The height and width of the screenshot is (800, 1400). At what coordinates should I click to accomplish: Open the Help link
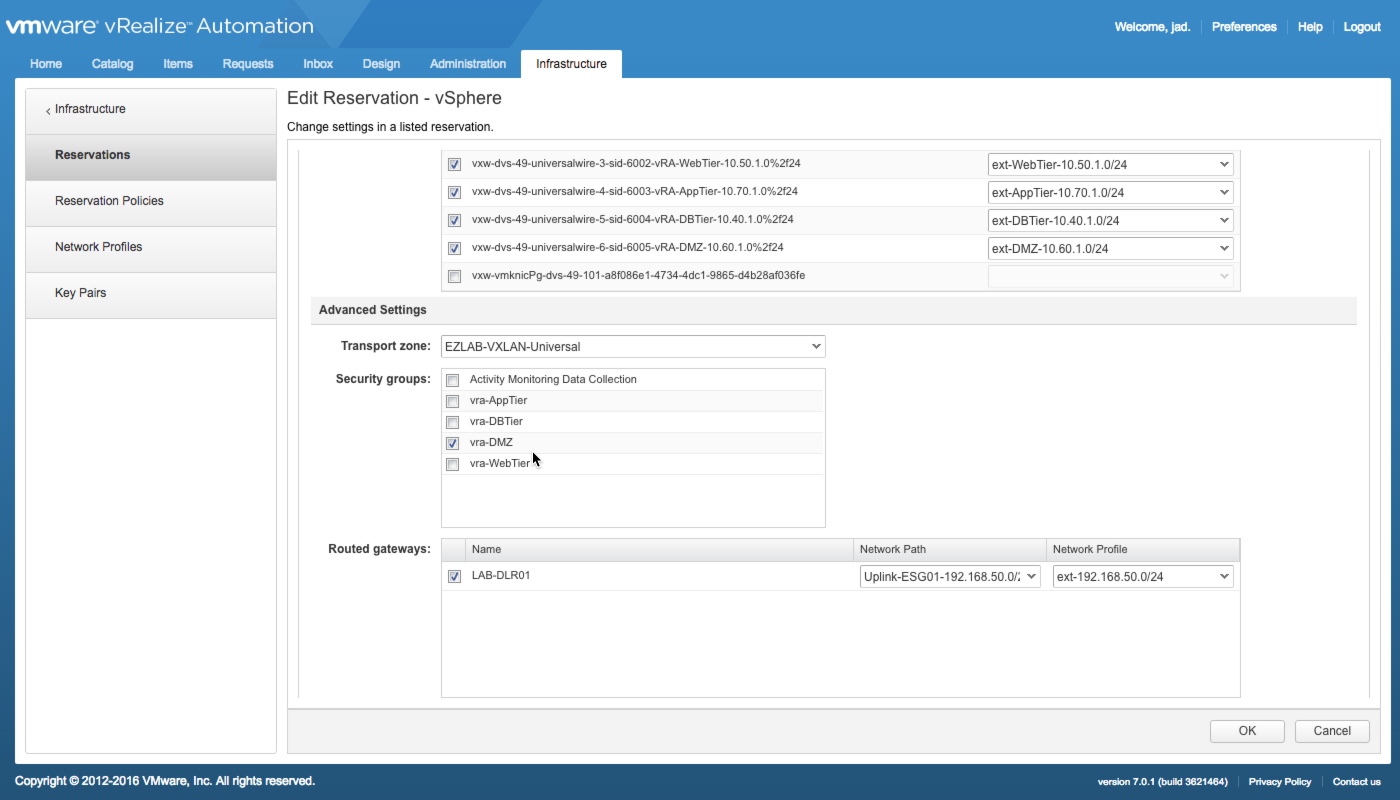pos(1310,27)
